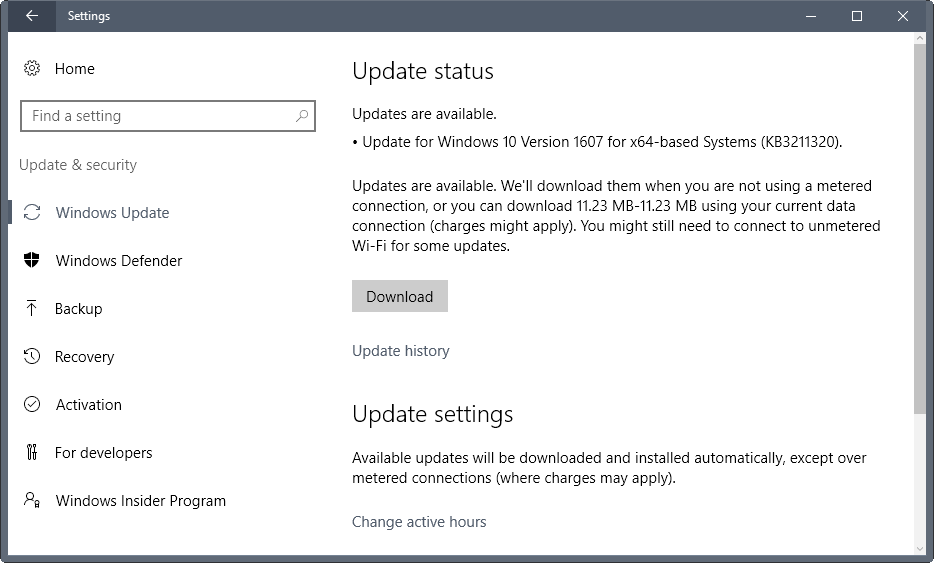Close the Settings window
This screenshot has width=934, height=563.
point(902,16)
